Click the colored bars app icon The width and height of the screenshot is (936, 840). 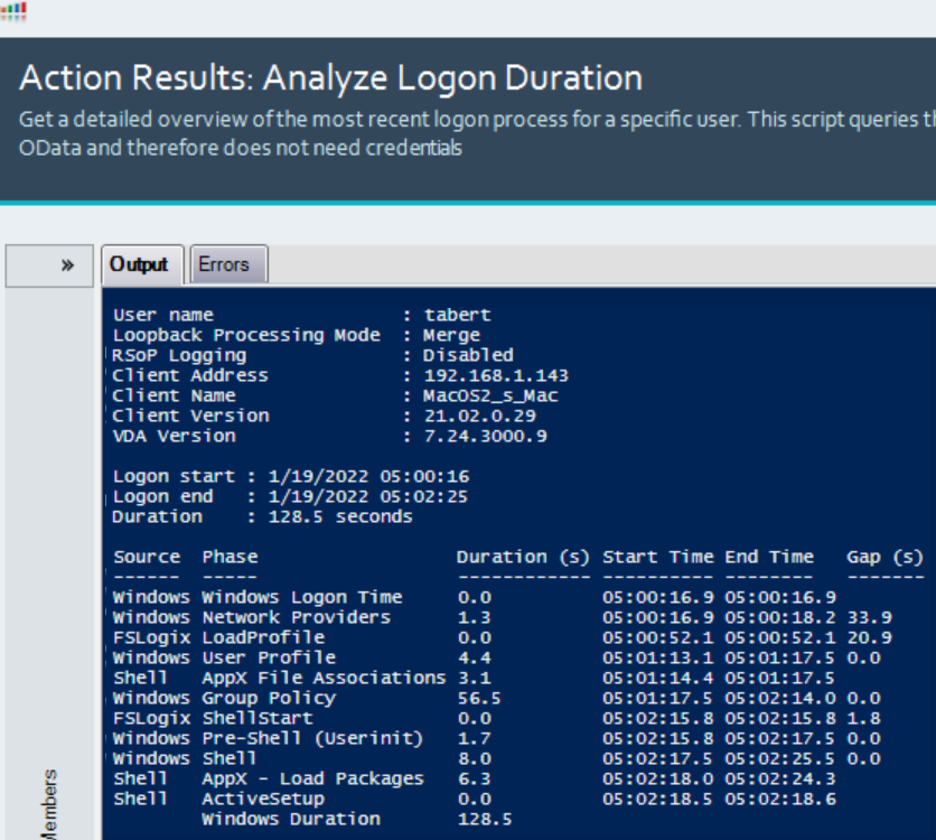pyautogui.click(x=13, y=11)
